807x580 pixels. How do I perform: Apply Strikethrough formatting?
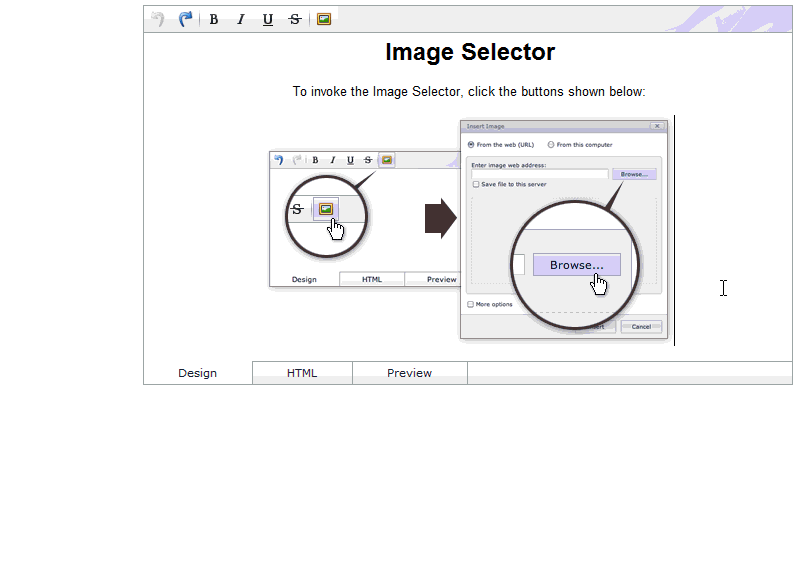293,18
